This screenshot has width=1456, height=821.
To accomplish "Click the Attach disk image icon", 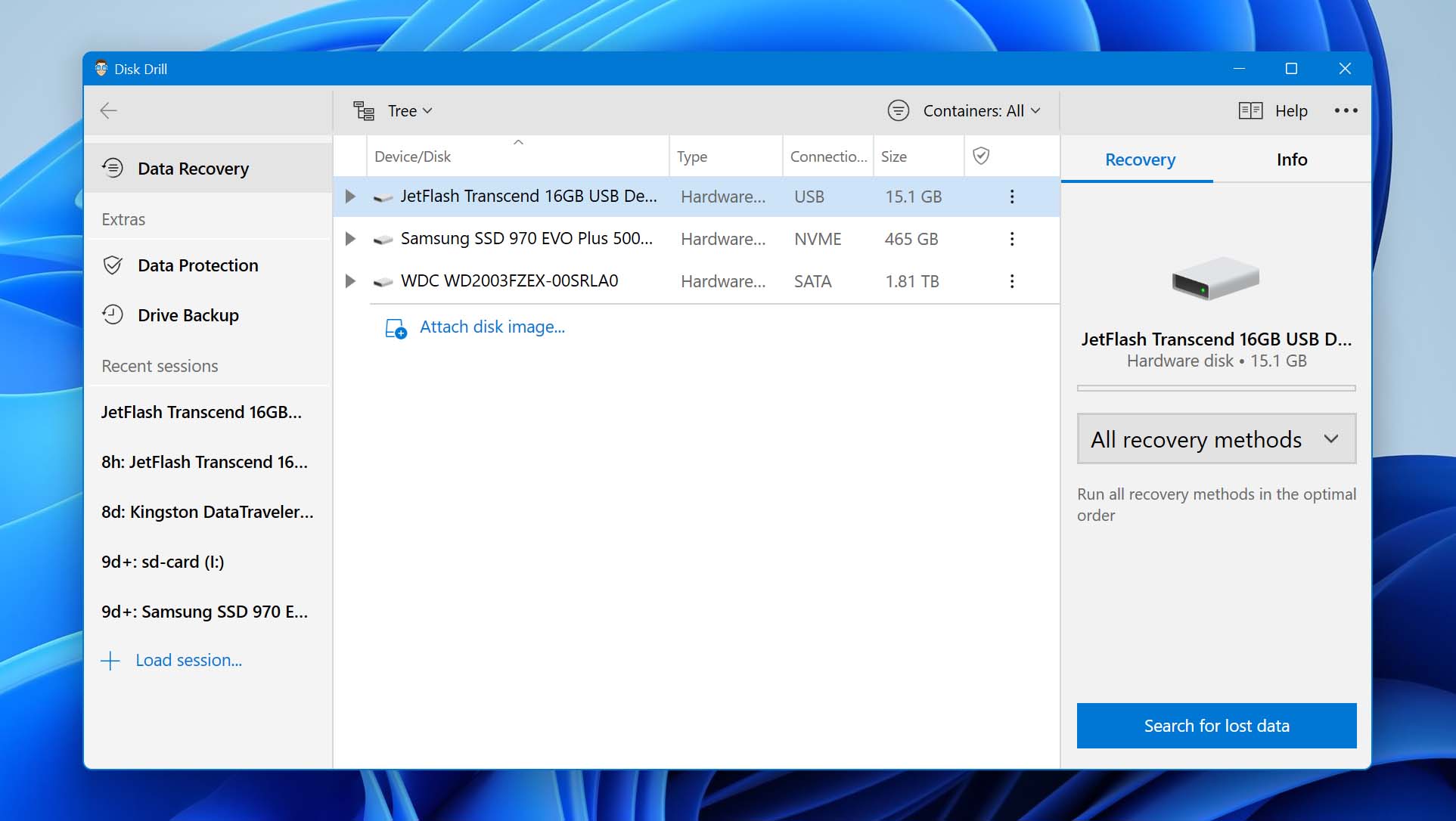I will click(396, 328).
